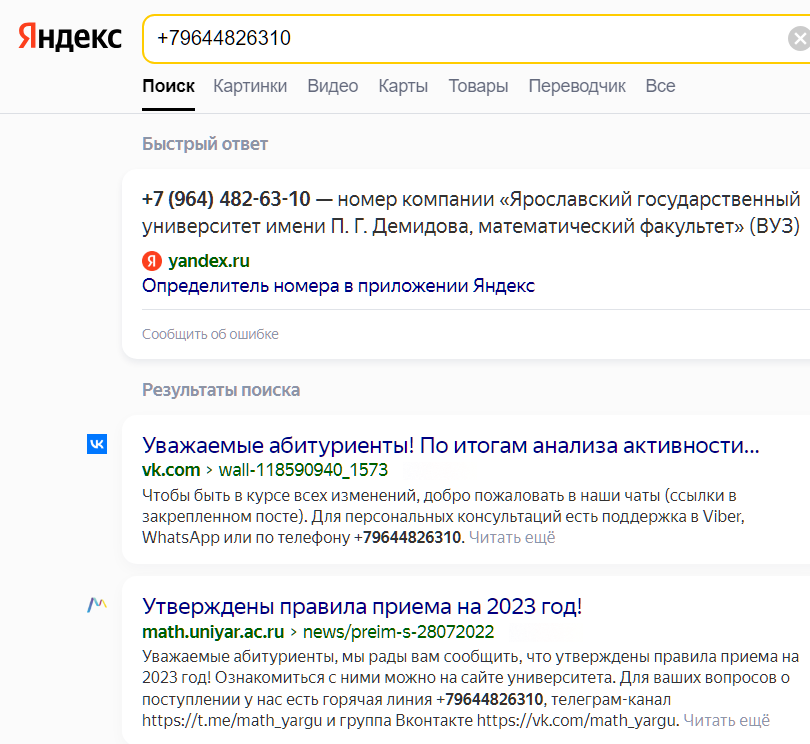Click the news/preim-s-28072022 path link
The width and height of the screenshot is (810, 744).
point(398,631)
